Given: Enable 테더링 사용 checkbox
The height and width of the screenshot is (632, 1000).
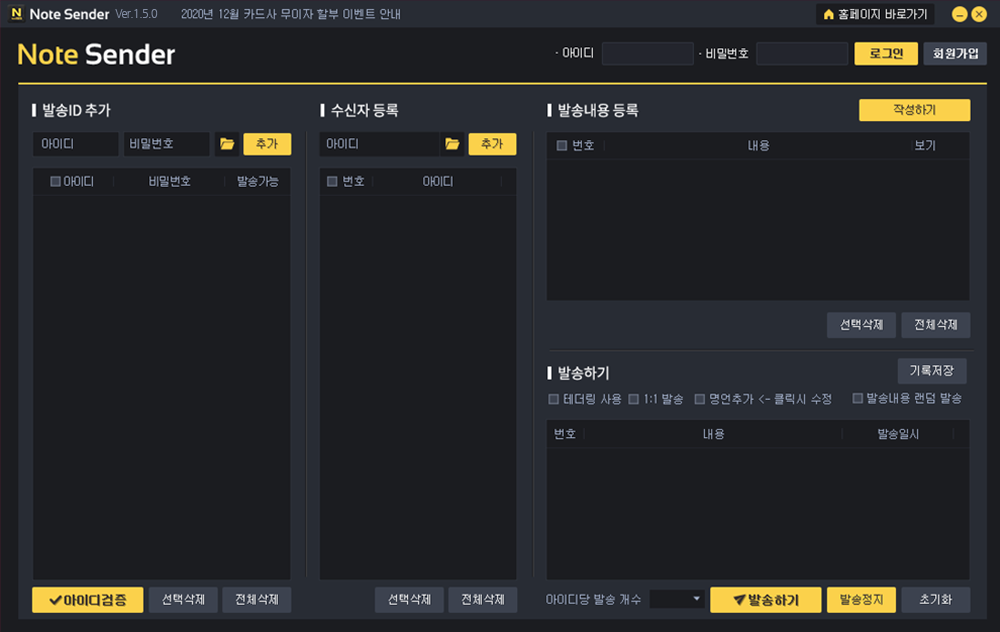Looking at the screenshot, I should 554,399.
